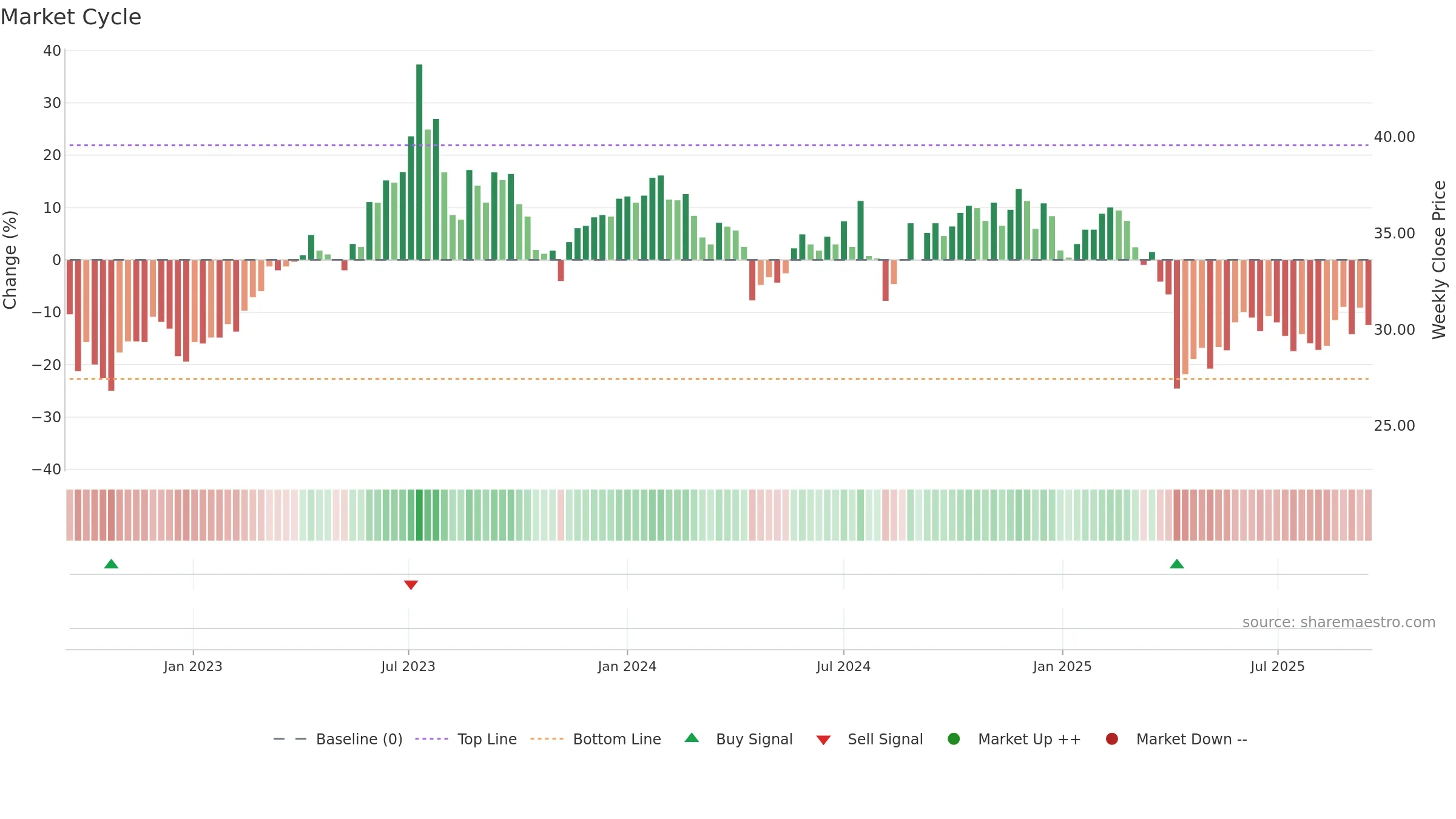
Task: Click the 40.00 price axis value
Action: (x=1395, y=137)
